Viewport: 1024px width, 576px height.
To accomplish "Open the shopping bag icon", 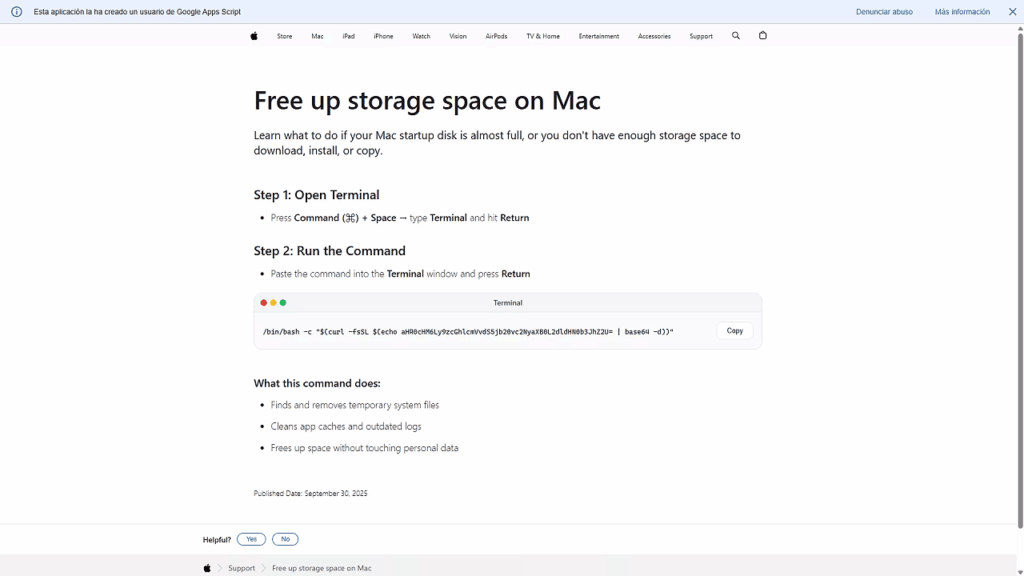I will pyautogui.click(x=763, y=35).
